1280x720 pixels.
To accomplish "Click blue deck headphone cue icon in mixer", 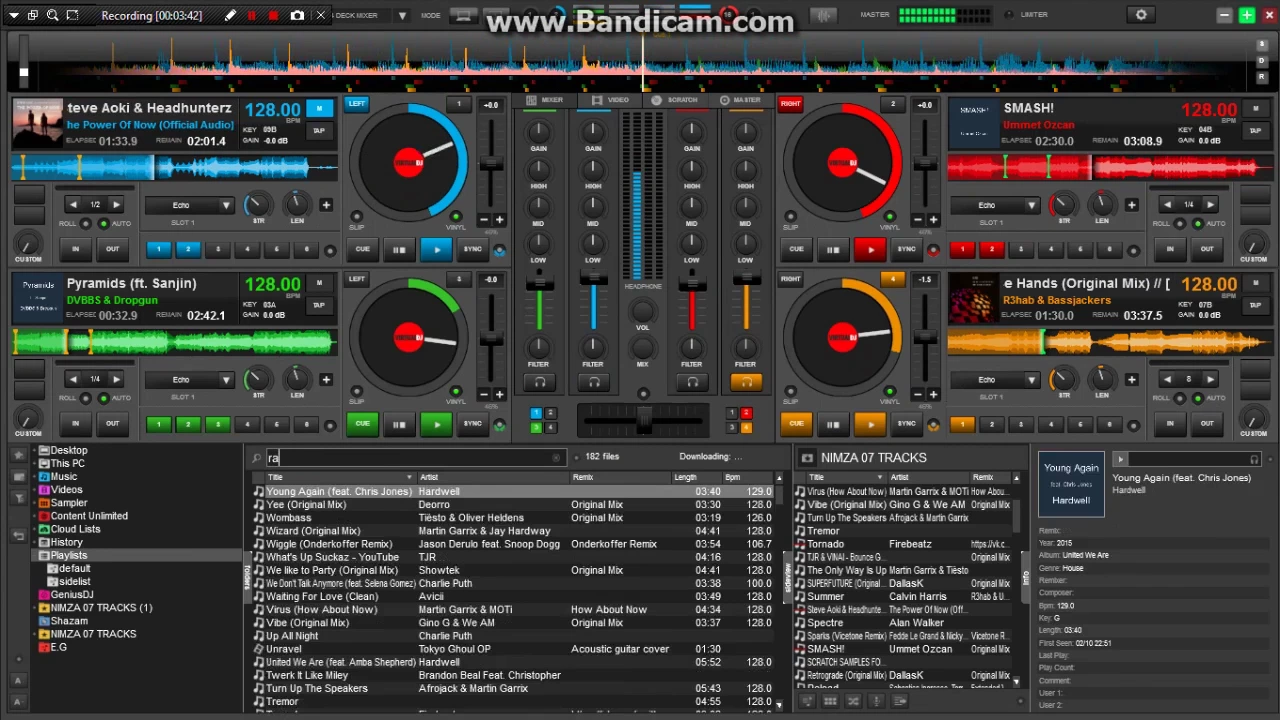I will pyautogui.click(x=594, y=381).
